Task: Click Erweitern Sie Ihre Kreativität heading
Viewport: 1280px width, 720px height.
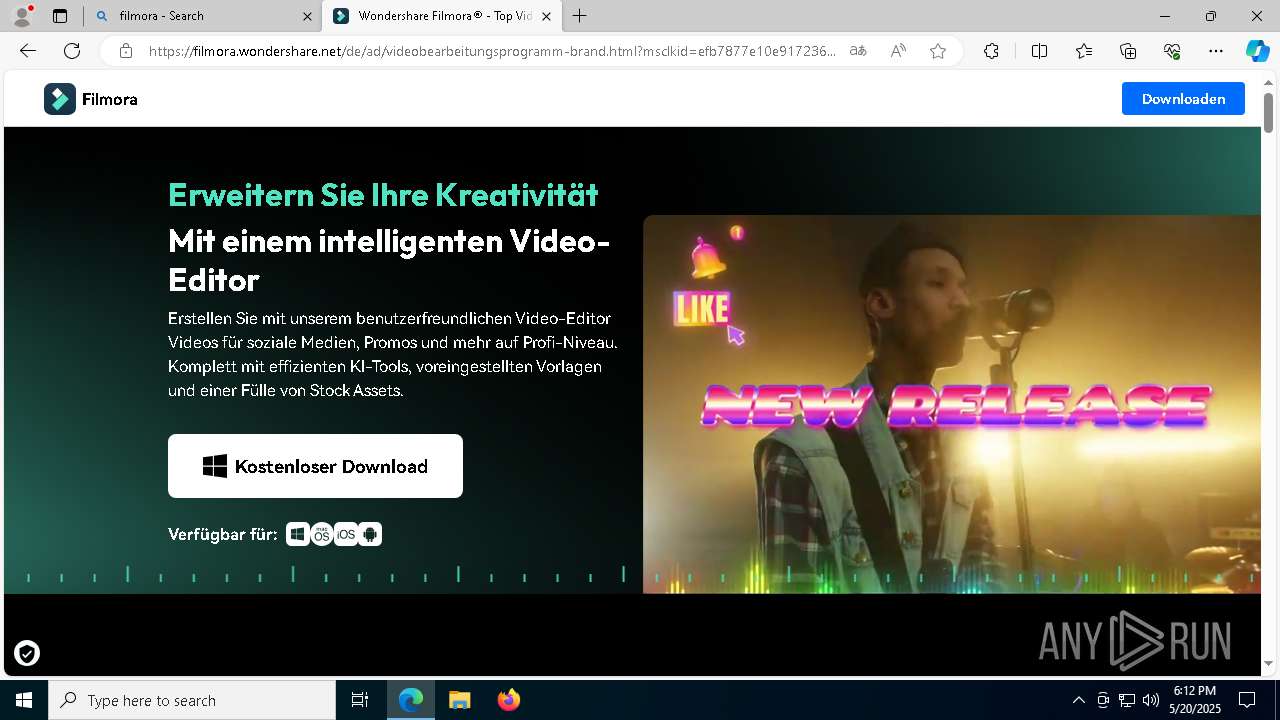Action: (x=383, y=194)
